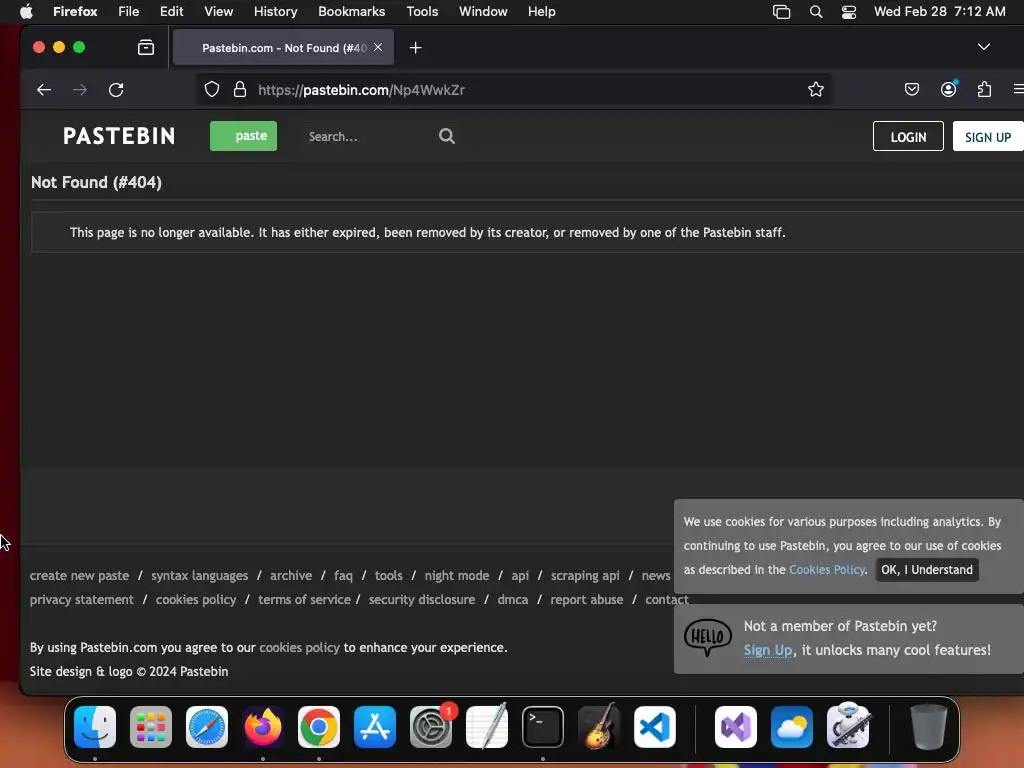Image resolution: width=1024 pixels, height=768 pixels.
Task: Open syntax languages footer link
Action: 199,575
